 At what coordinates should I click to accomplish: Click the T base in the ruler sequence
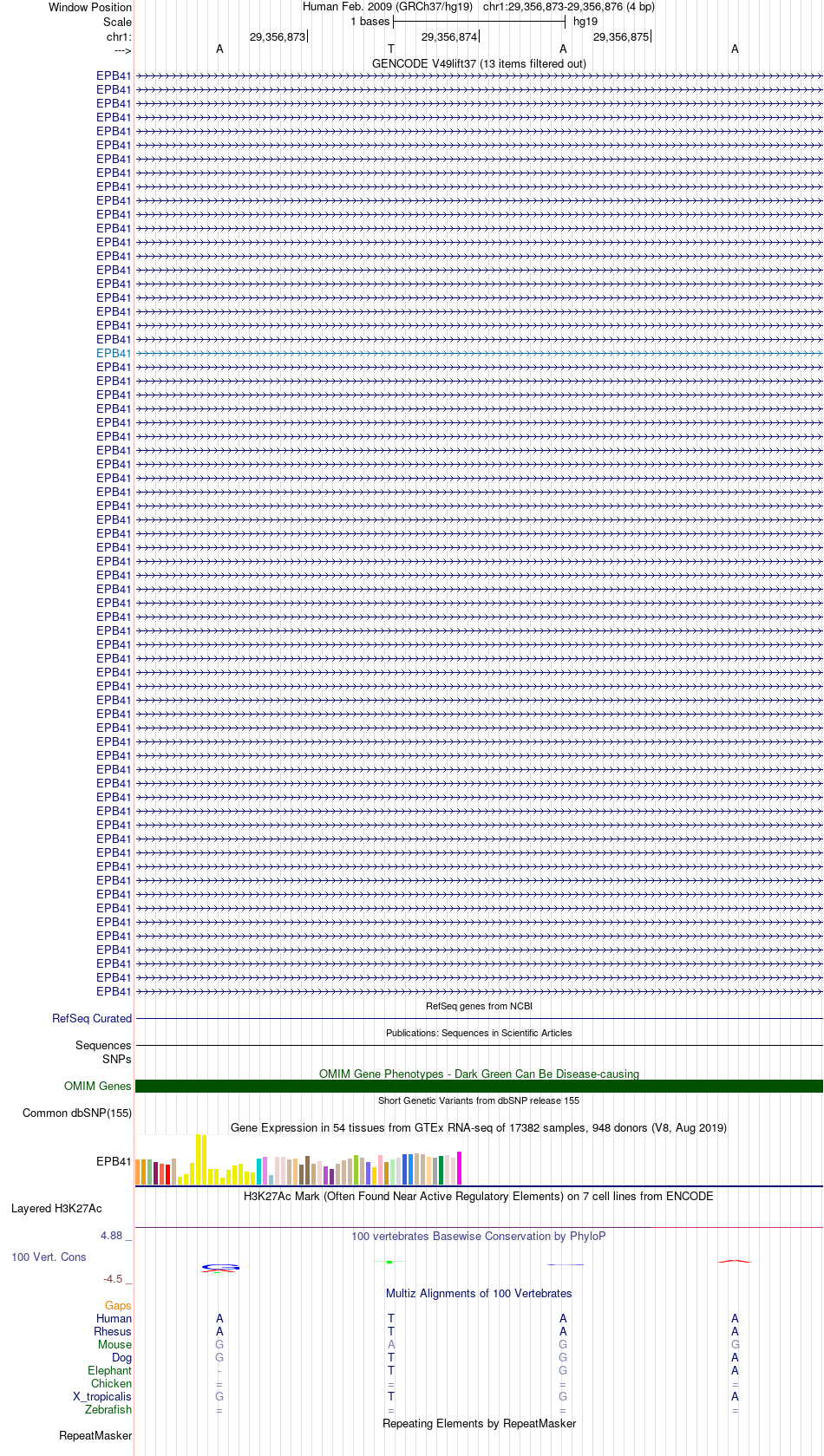[391, 49]
